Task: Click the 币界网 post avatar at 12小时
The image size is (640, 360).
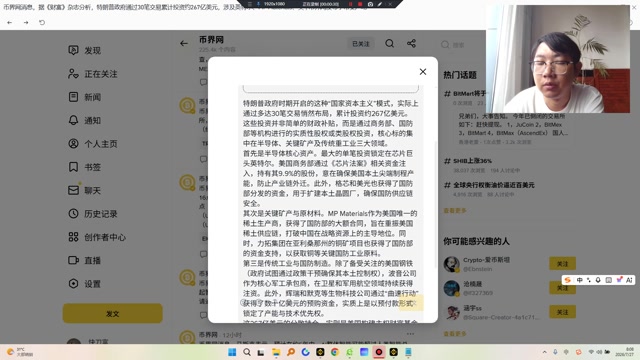Action: [187, 337]
